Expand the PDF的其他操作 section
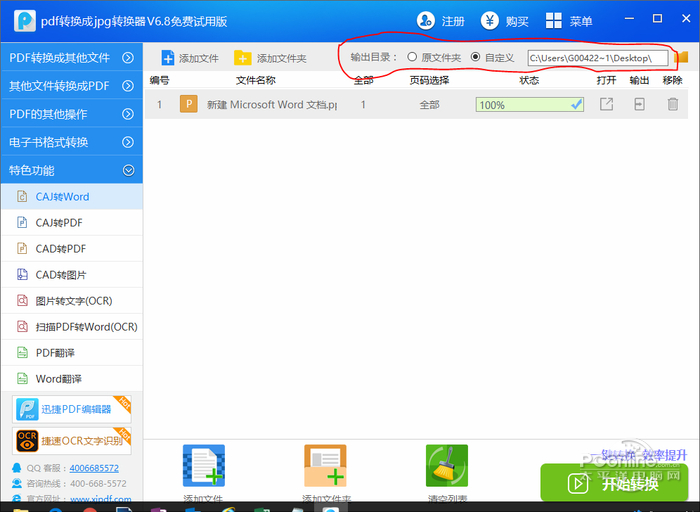 coord(71,114)
